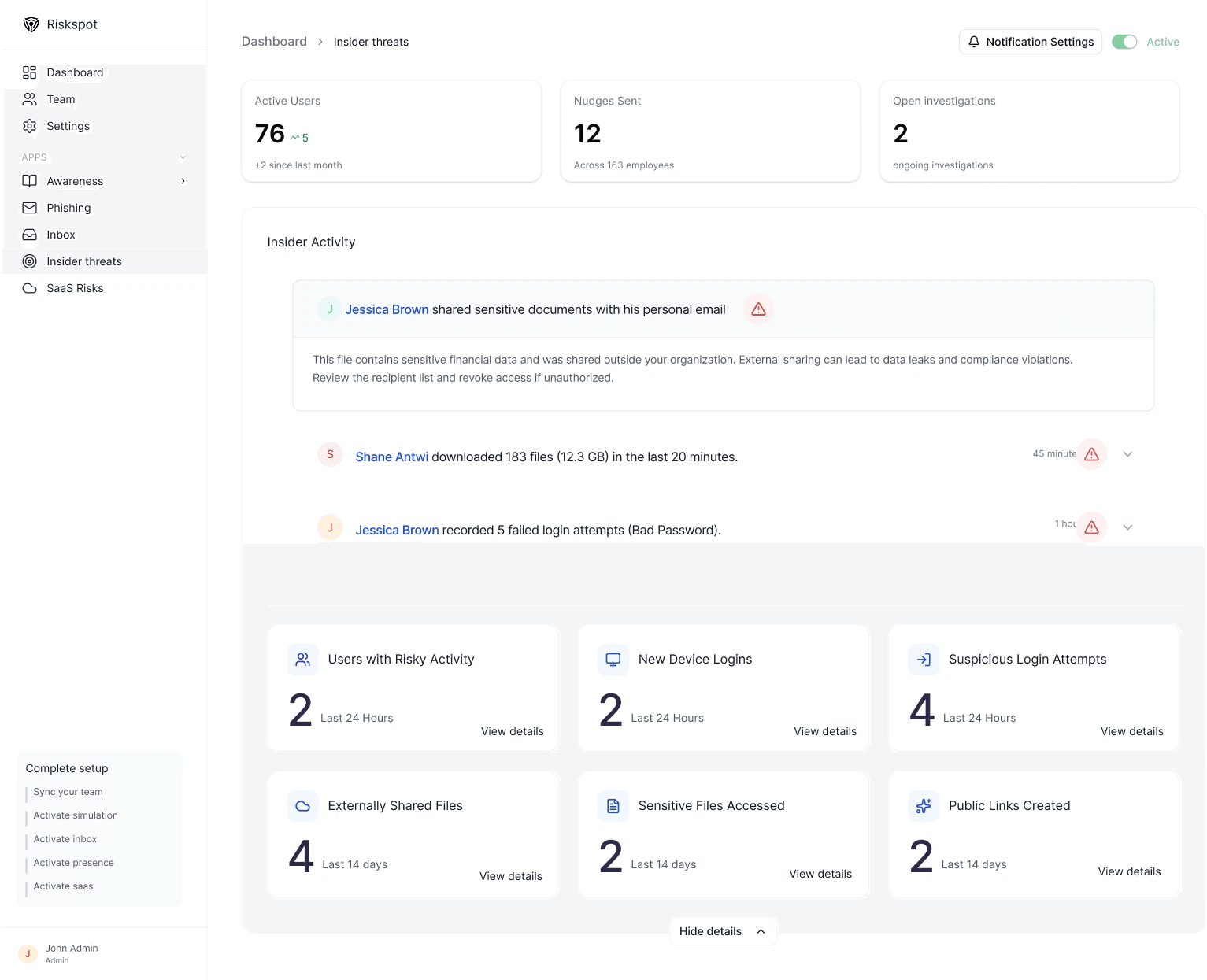Click the Nudges Sent stat card
Screen dimensions: 1207x980
710,131
